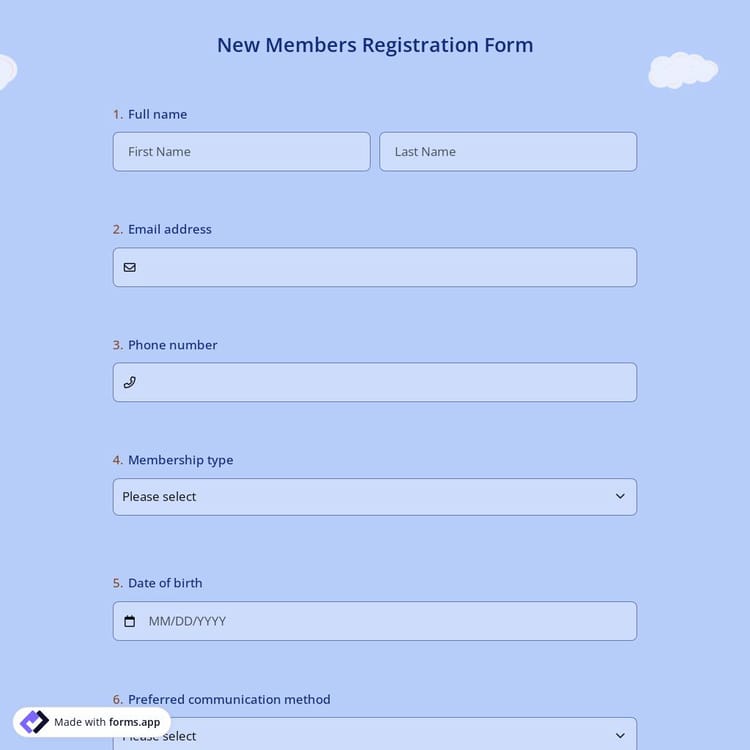Click the white cloud decoration at top right
This screenshot has width=750, height=750.
click(683, 70)
